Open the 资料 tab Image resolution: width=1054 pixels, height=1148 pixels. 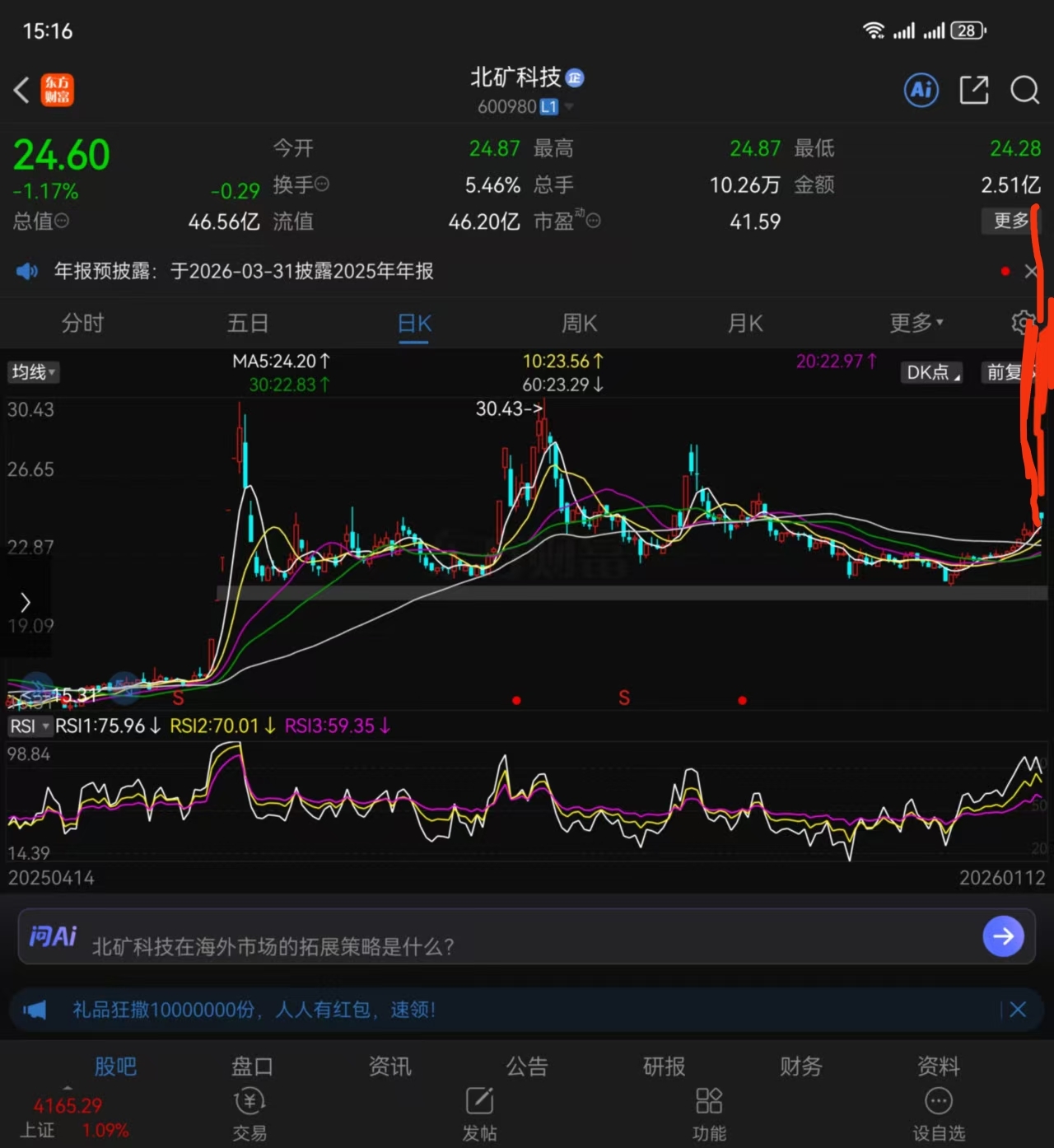point(939,1066)
